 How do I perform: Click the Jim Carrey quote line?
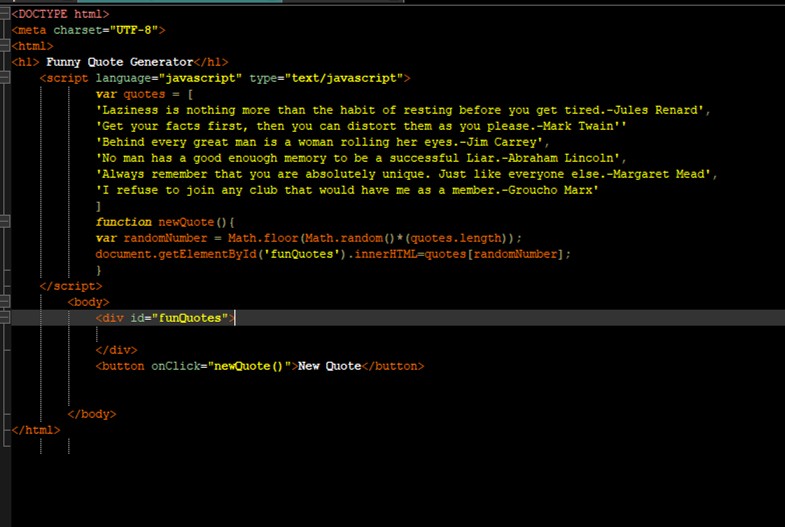[322, 142]
